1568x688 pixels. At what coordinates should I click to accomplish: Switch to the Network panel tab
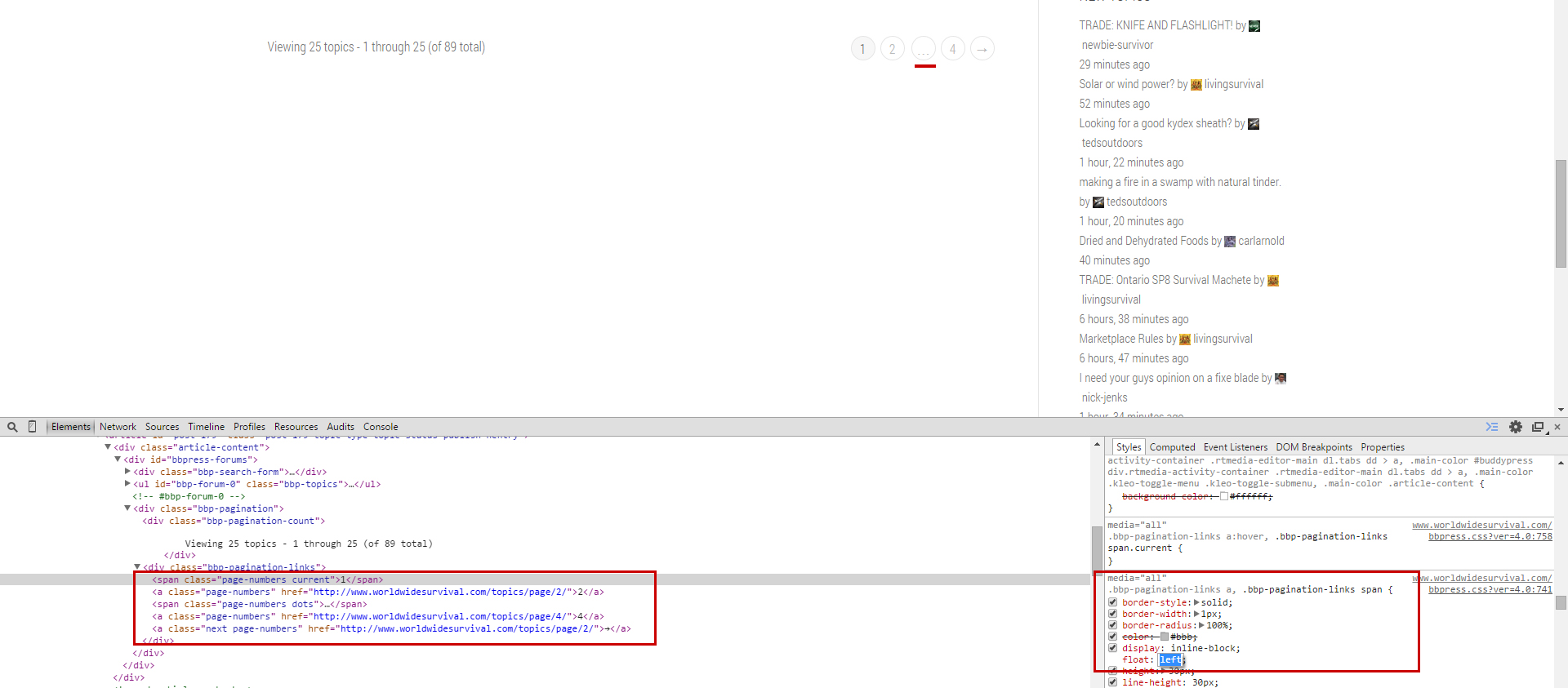coord(118,427)
